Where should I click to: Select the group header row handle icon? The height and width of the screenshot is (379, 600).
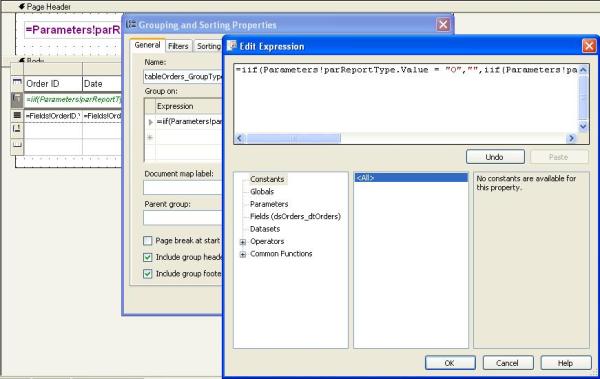coord(17,99)
